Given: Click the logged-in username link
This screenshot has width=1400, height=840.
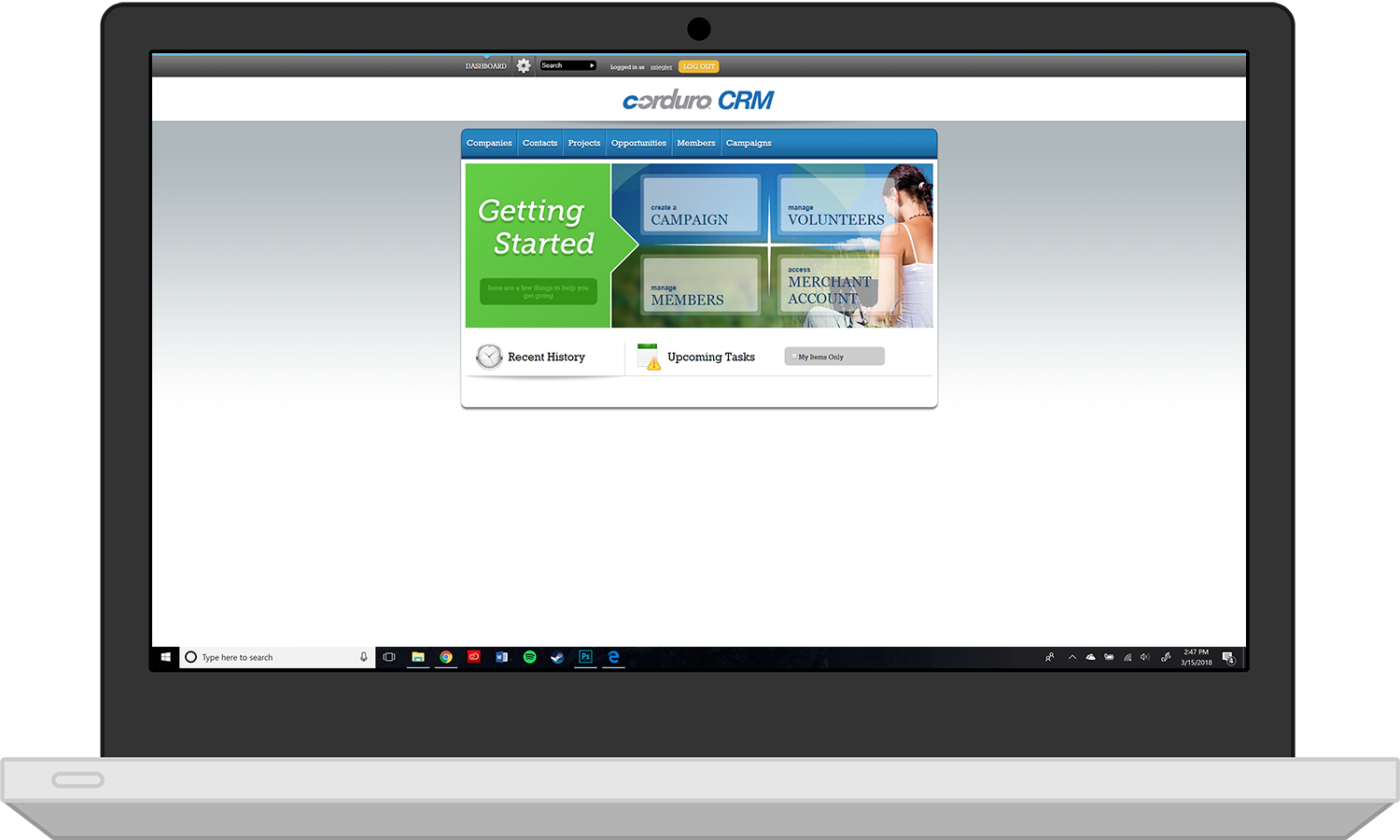Looking at the screenshot, I should click(661, 67).
